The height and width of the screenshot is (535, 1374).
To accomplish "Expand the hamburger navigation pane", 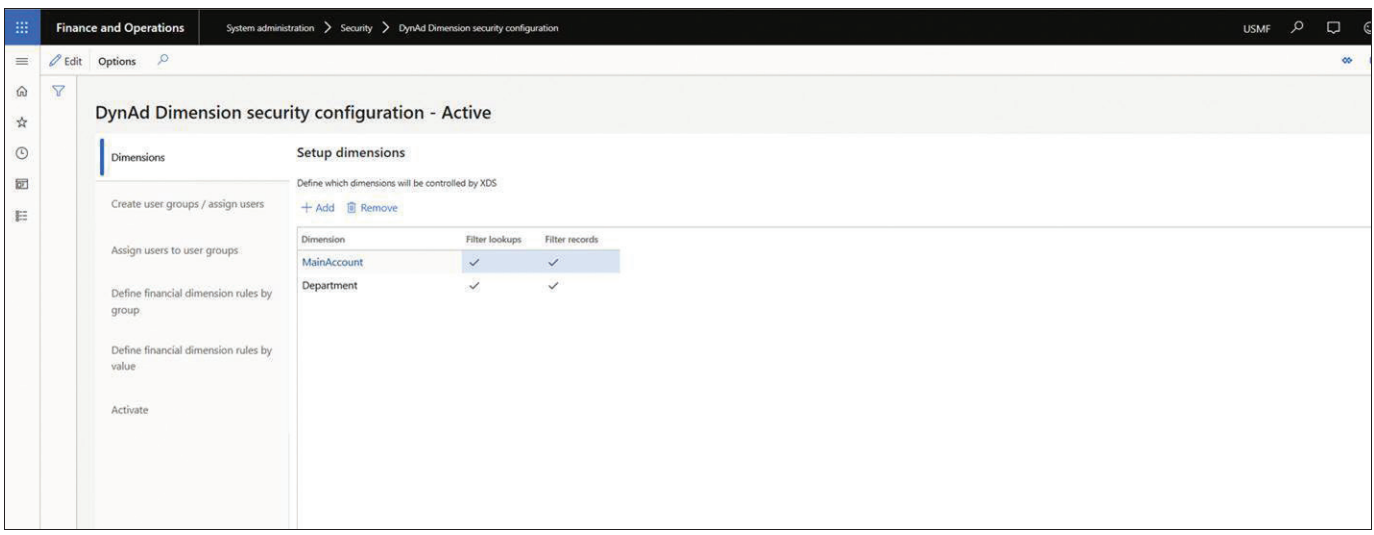I will point(21,62).
